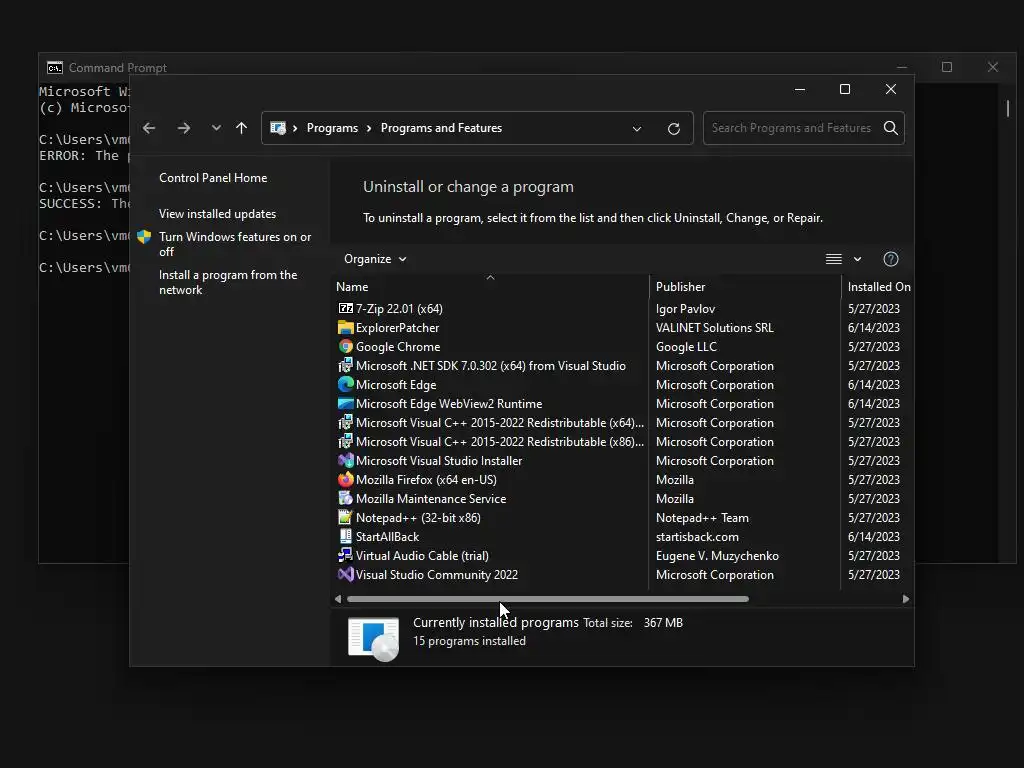Click the StartAllBack icon

point(345,536)
